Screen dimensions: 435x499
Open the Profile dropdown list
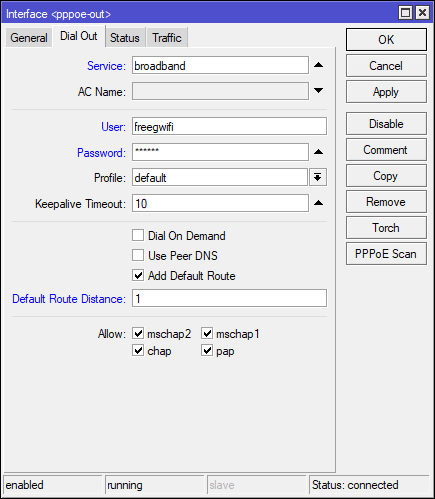coord(318,177)
